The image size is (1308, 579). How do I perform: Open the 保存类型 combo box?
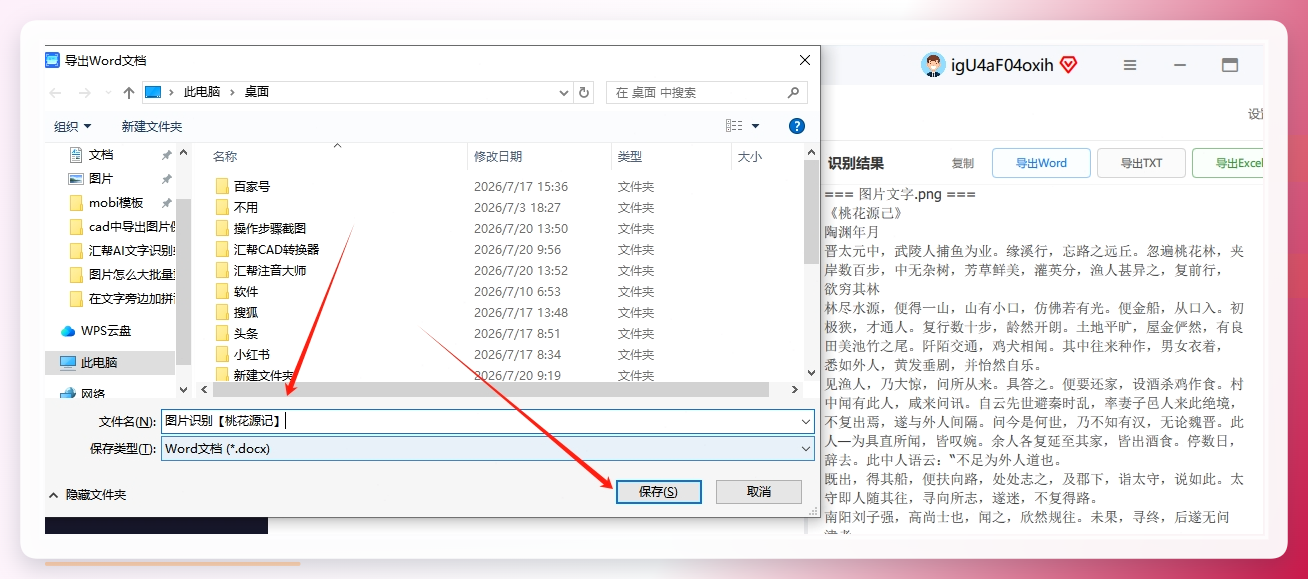point(488,449)
